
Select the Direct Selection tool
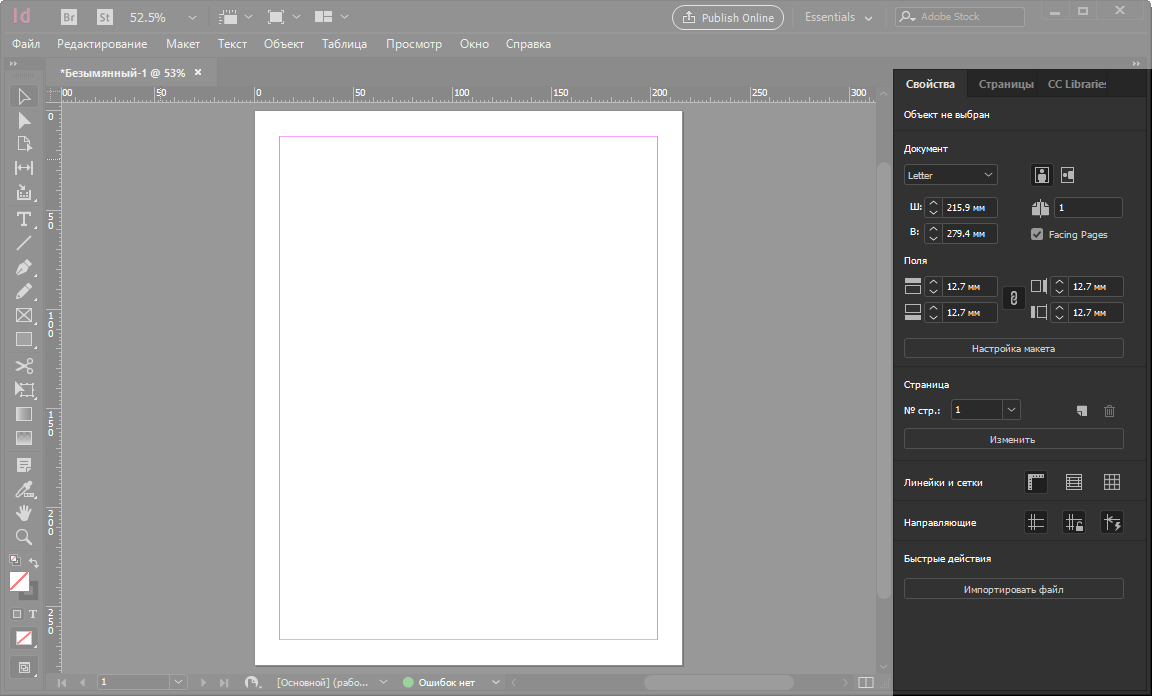click(x=24, y=121)
